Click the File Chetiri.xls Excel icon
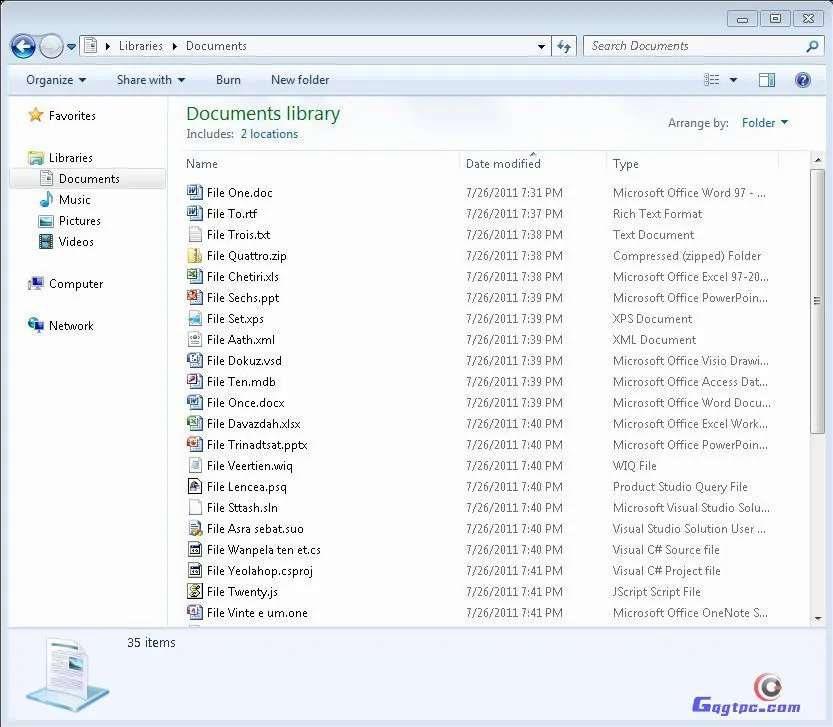Screen dimensions: 833x727 [x=195, y=277]
